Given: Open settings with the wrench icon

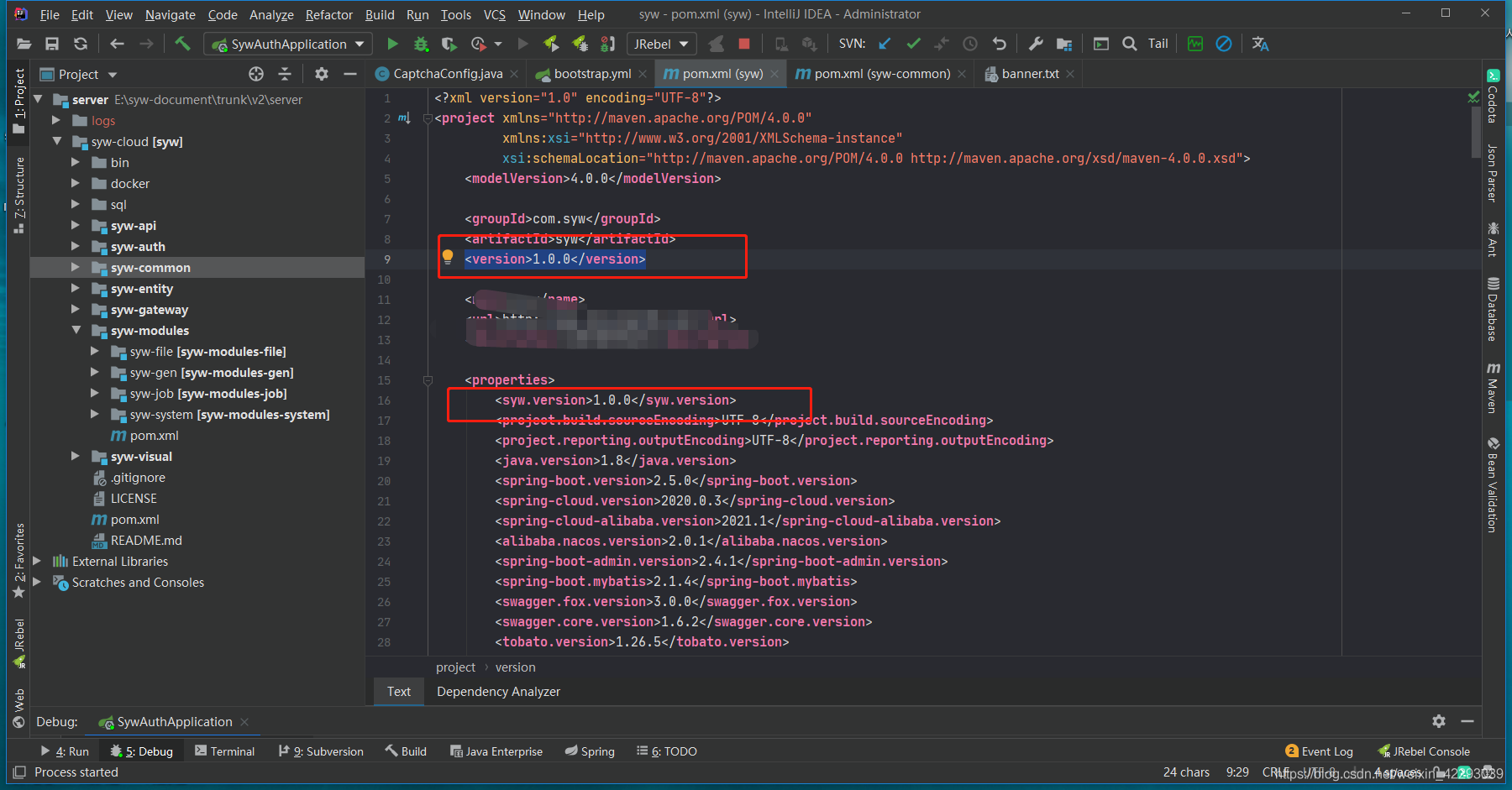Looking at the screenshot, I should point(1036,44).
